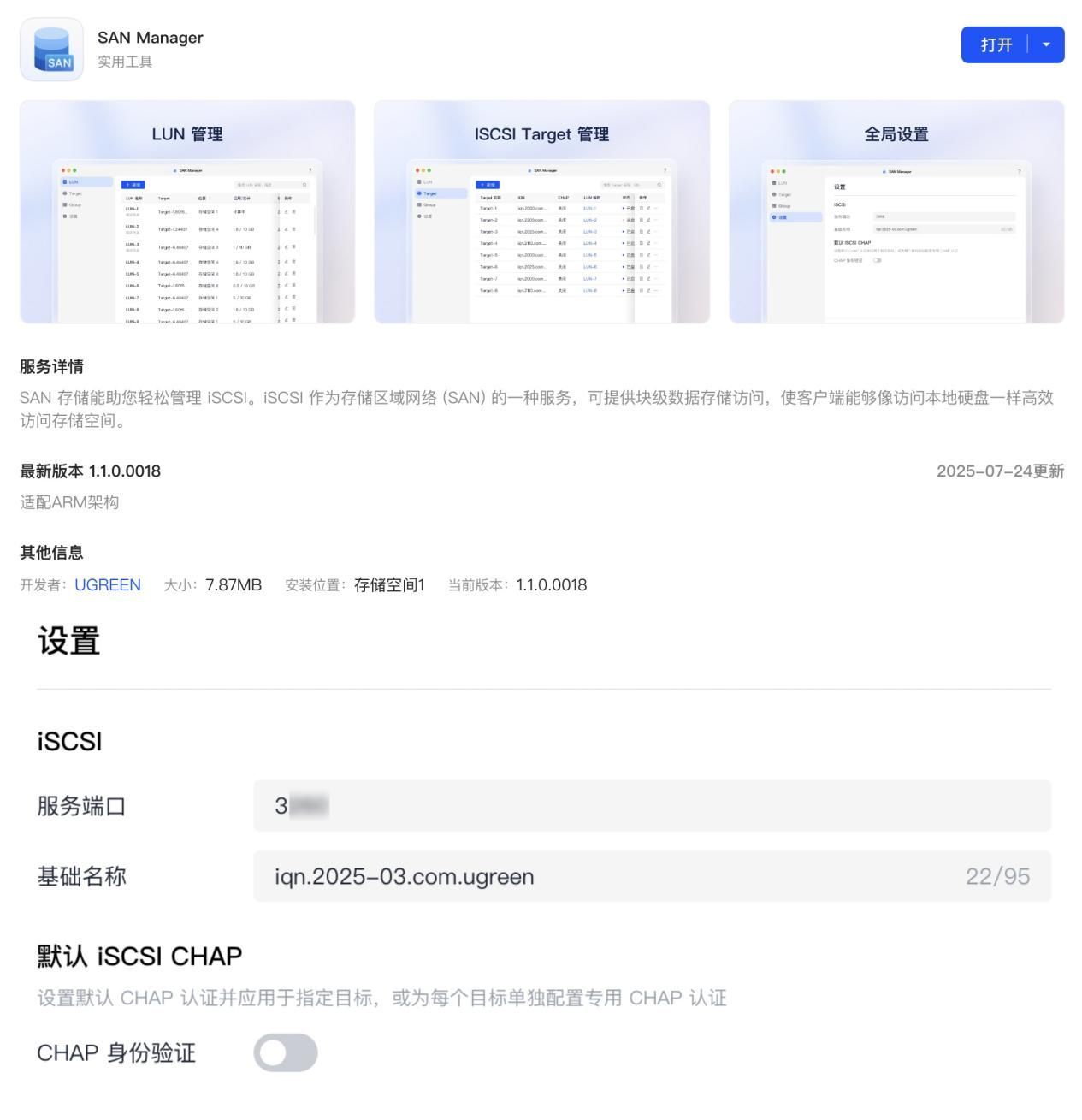Click the 存储空间1 install location
The image size is (1082, 1120).
(389, 585)
